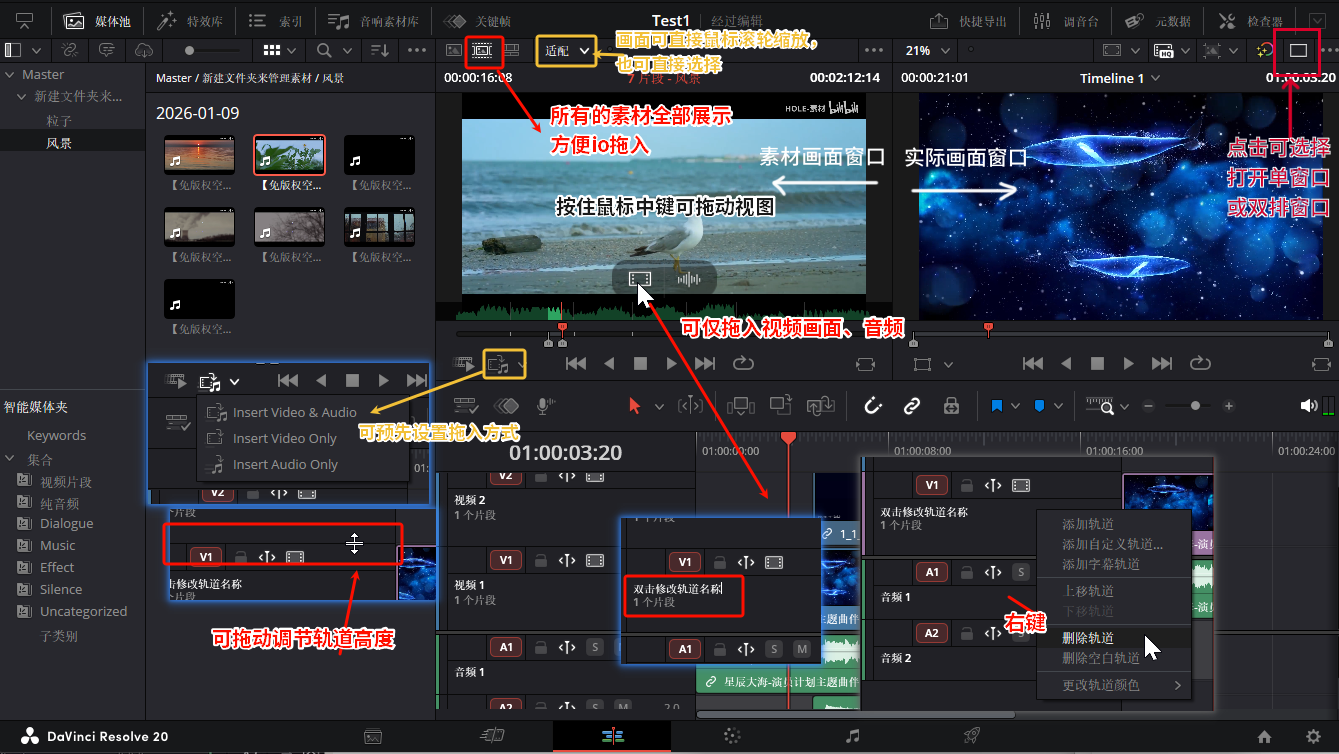Toggle auto select on 视频 1 track
Screen dimensions: 1339x754
pos(566,561)
